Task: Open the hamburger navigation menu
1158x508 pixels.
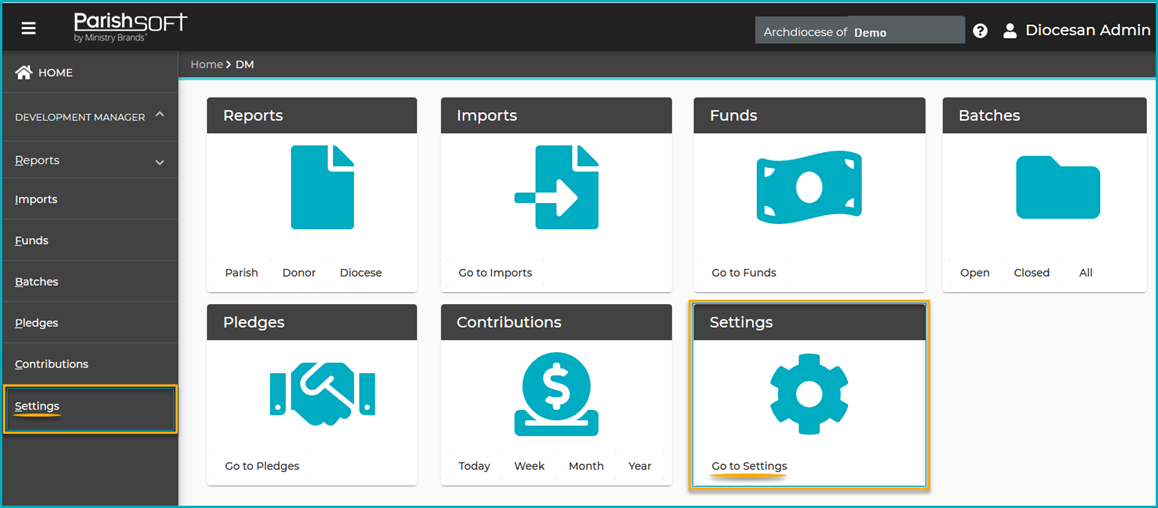Action: pos(29,29)
